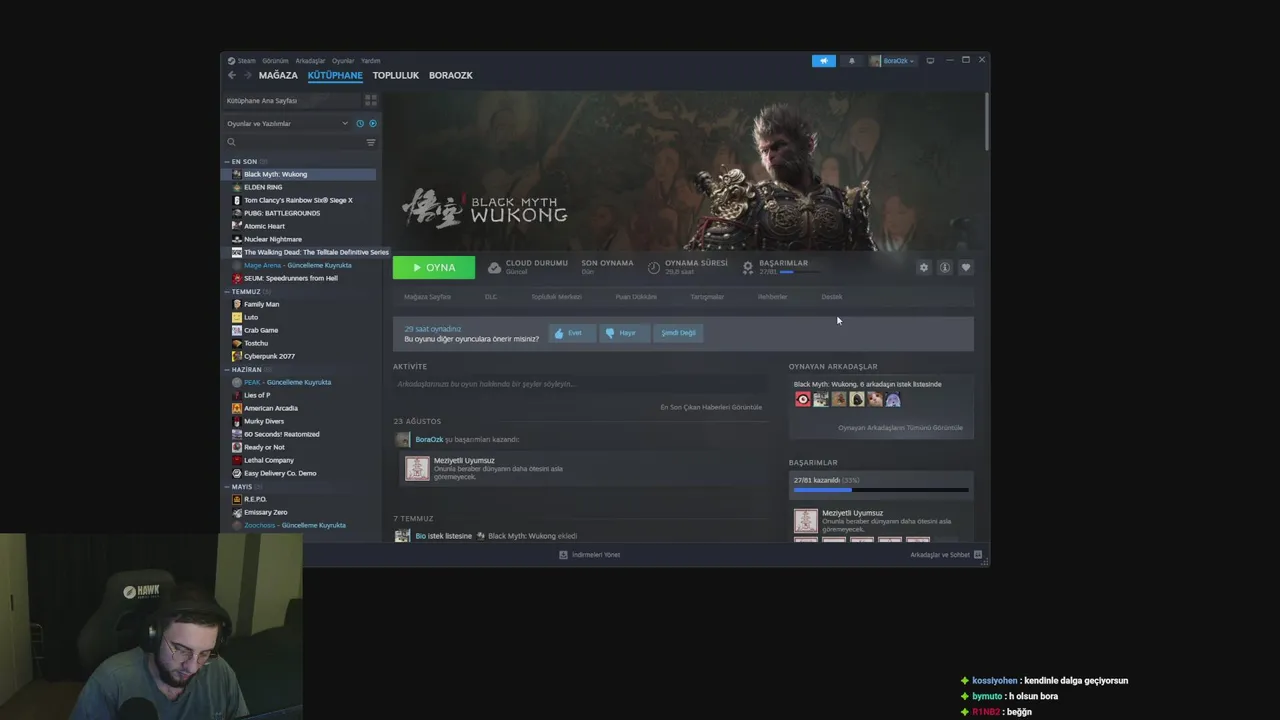Launch game with green OYNA button
The width and height of the screenshot is (1280, 720).
[x=434, y=268]
